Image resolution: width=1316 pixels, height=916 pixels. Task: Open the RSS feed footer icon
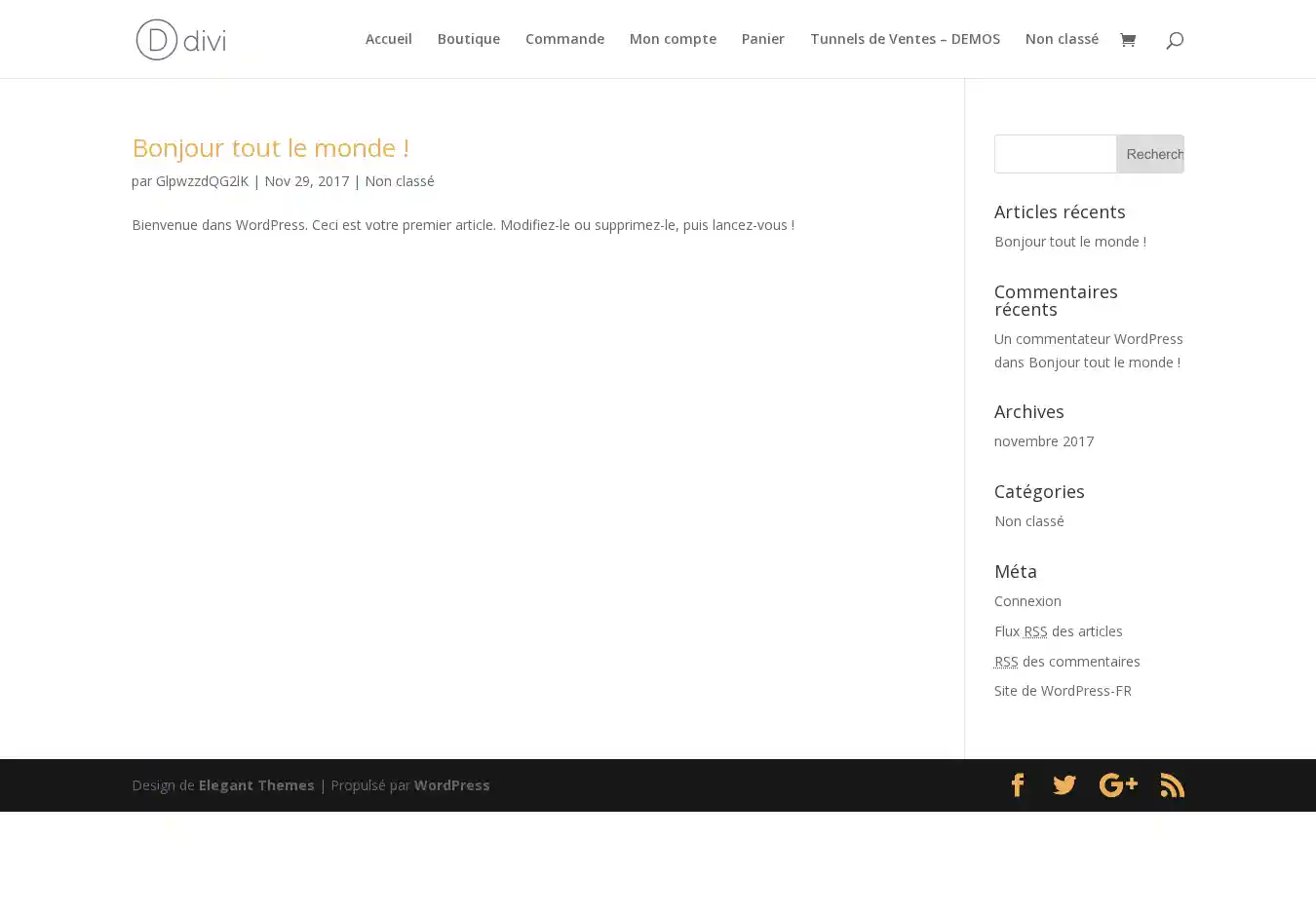pyautogui.click(x=1172, y=785)
